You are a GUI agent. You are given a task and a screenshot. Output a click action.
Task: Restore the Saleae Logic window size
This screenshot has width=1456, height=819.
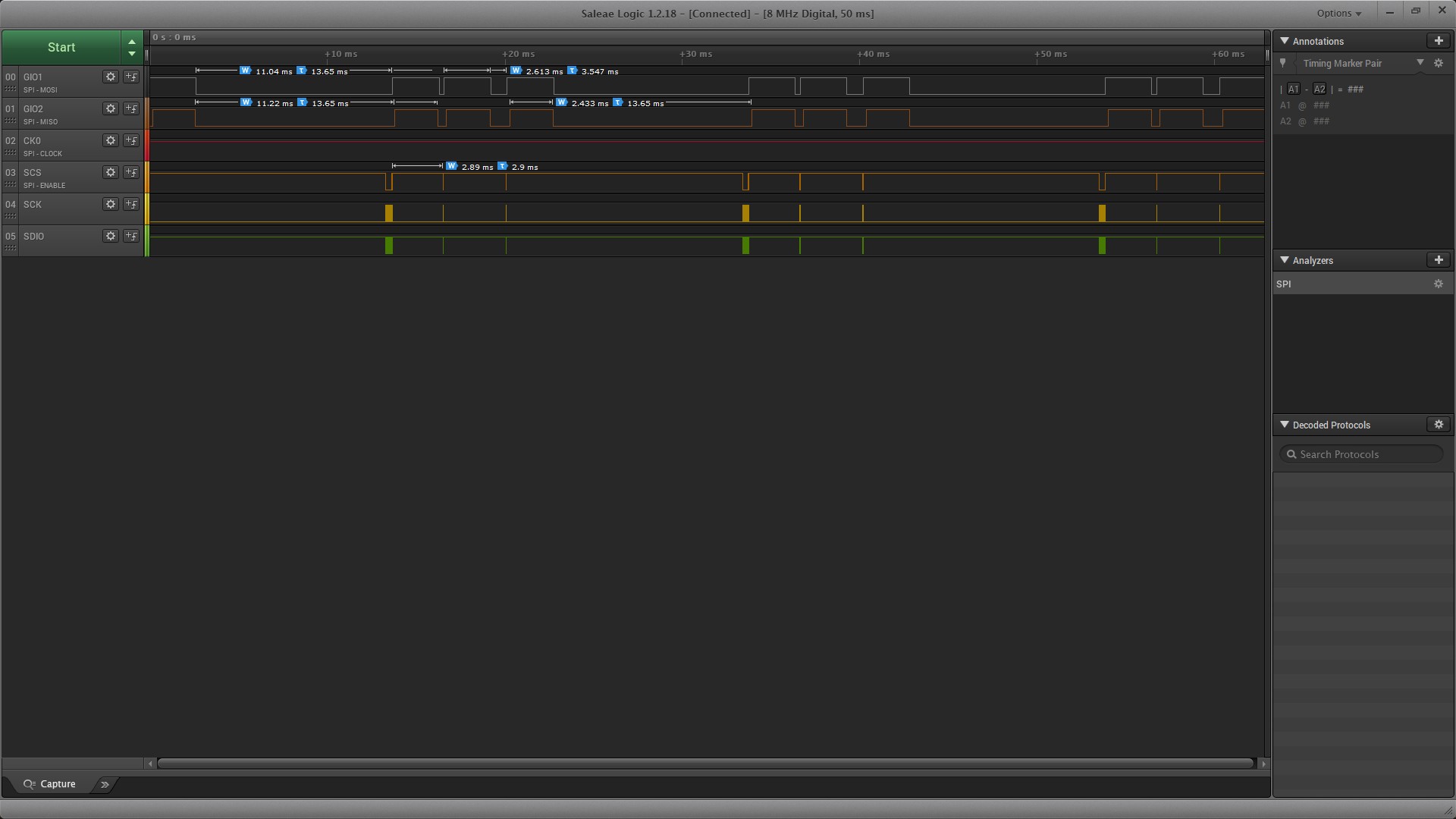coord(1416,11)
